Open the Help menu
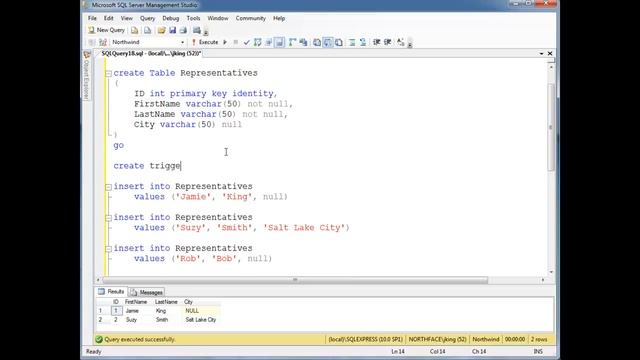 click(279, 18)
